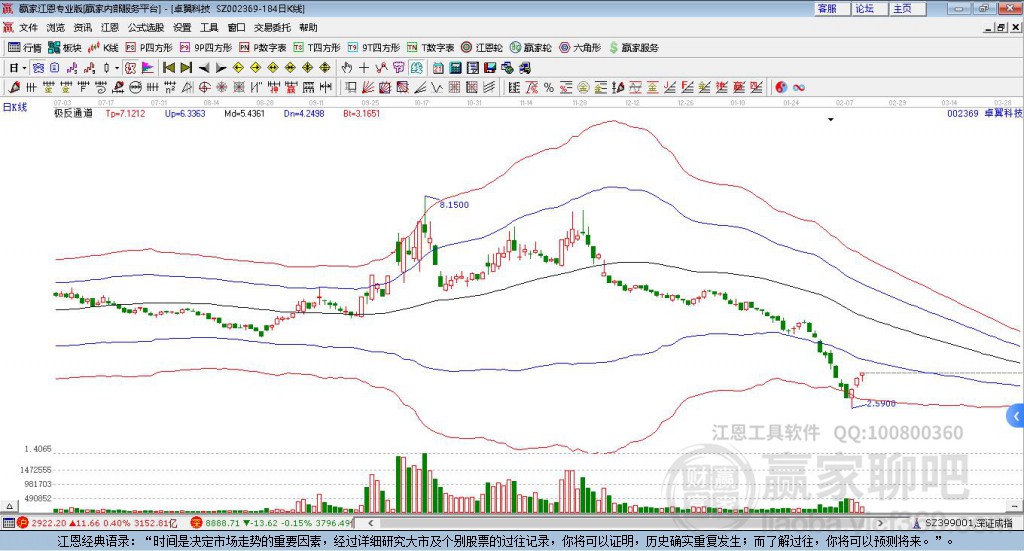This screenshot has width=1024, height=551.
Task: Move chart right with black arrow
Action: [221, 68]
